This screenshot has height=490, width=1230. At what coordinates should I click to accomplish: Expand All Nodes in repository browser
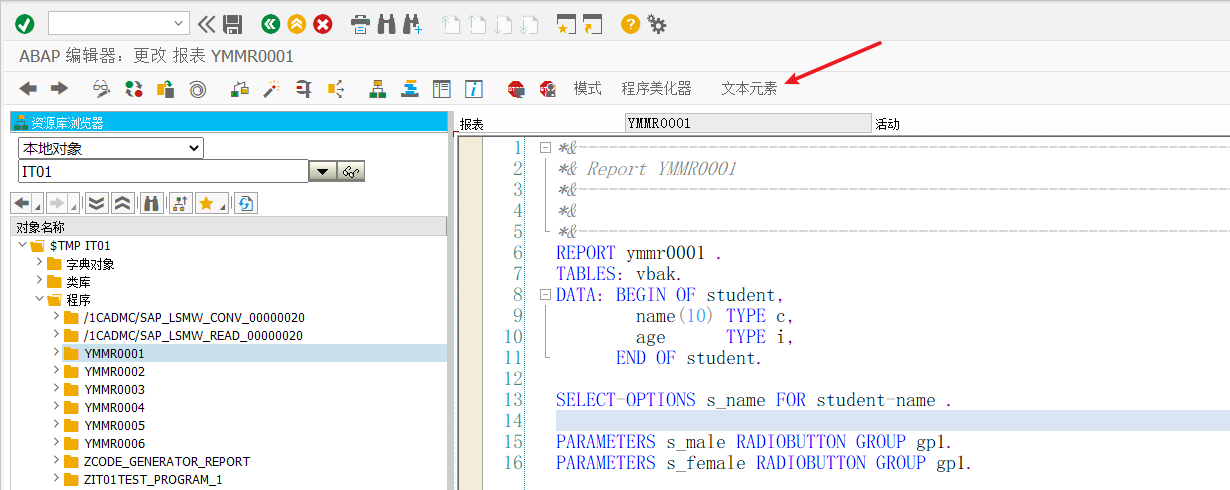point(96,203)
